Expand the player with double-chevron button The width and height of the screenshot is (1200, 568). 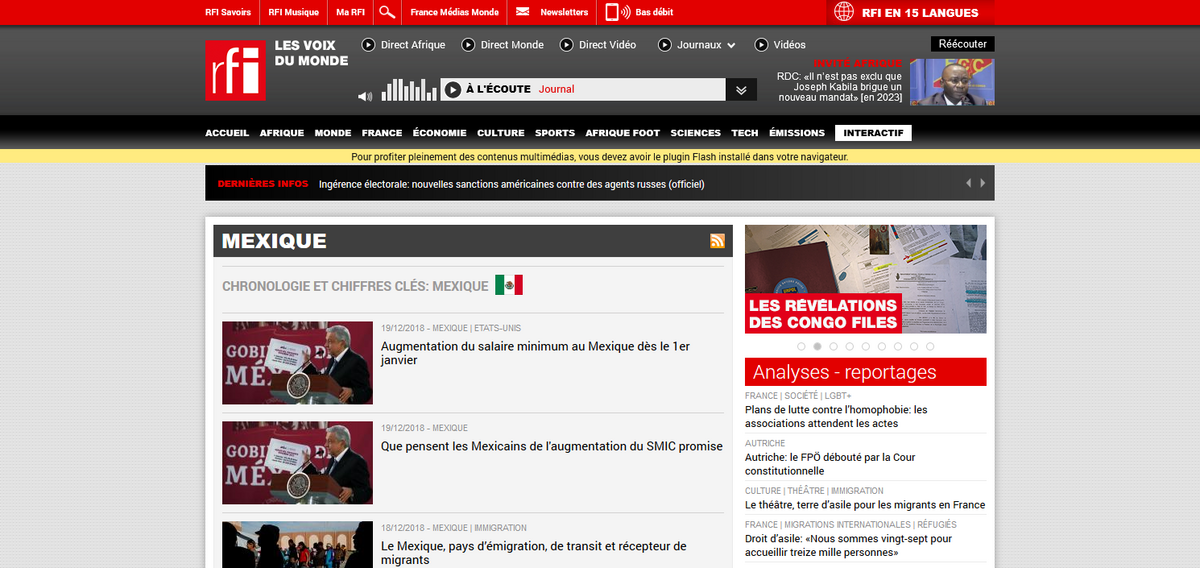[x=741, y=89]
